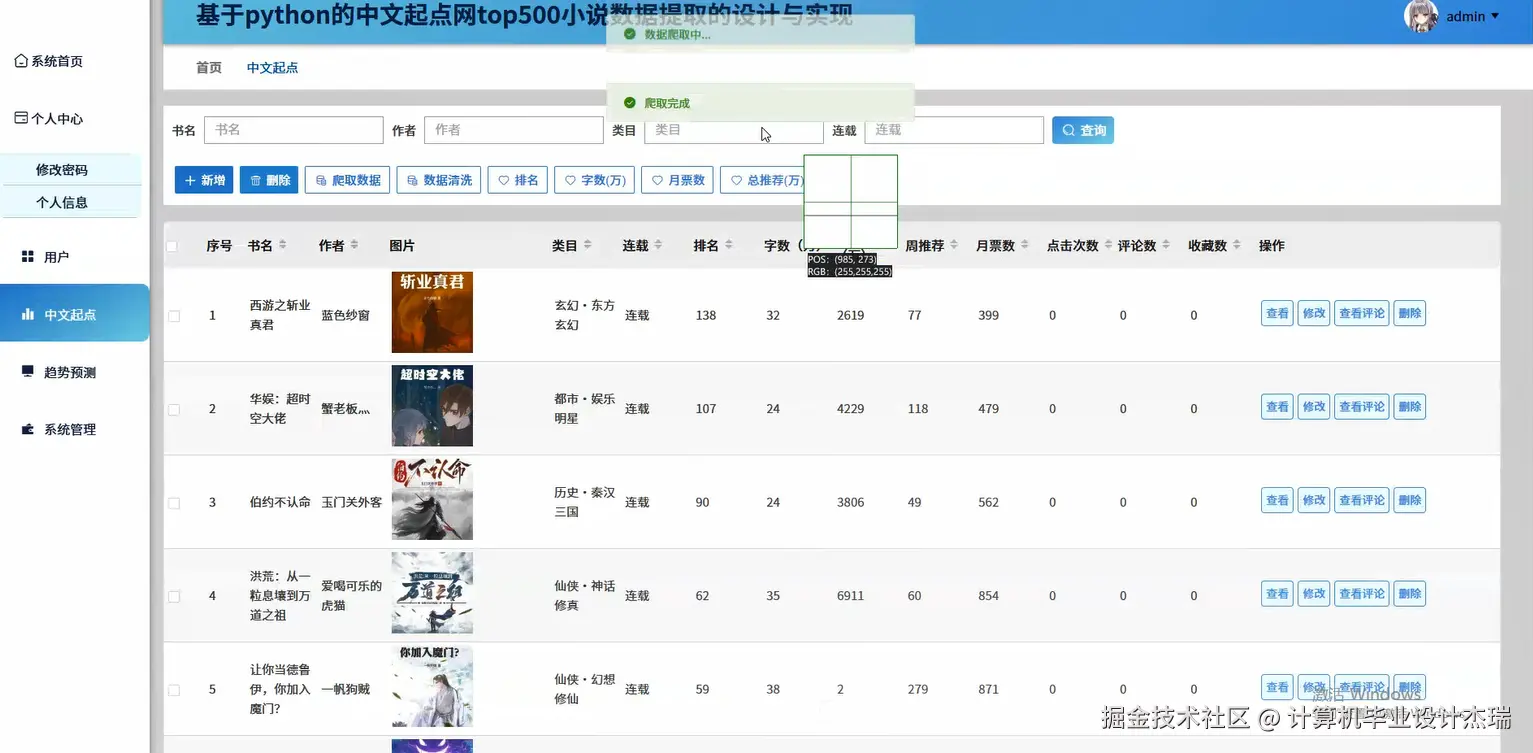Check row 3 伯约不认命 checkbox

[x=174, y=503]
